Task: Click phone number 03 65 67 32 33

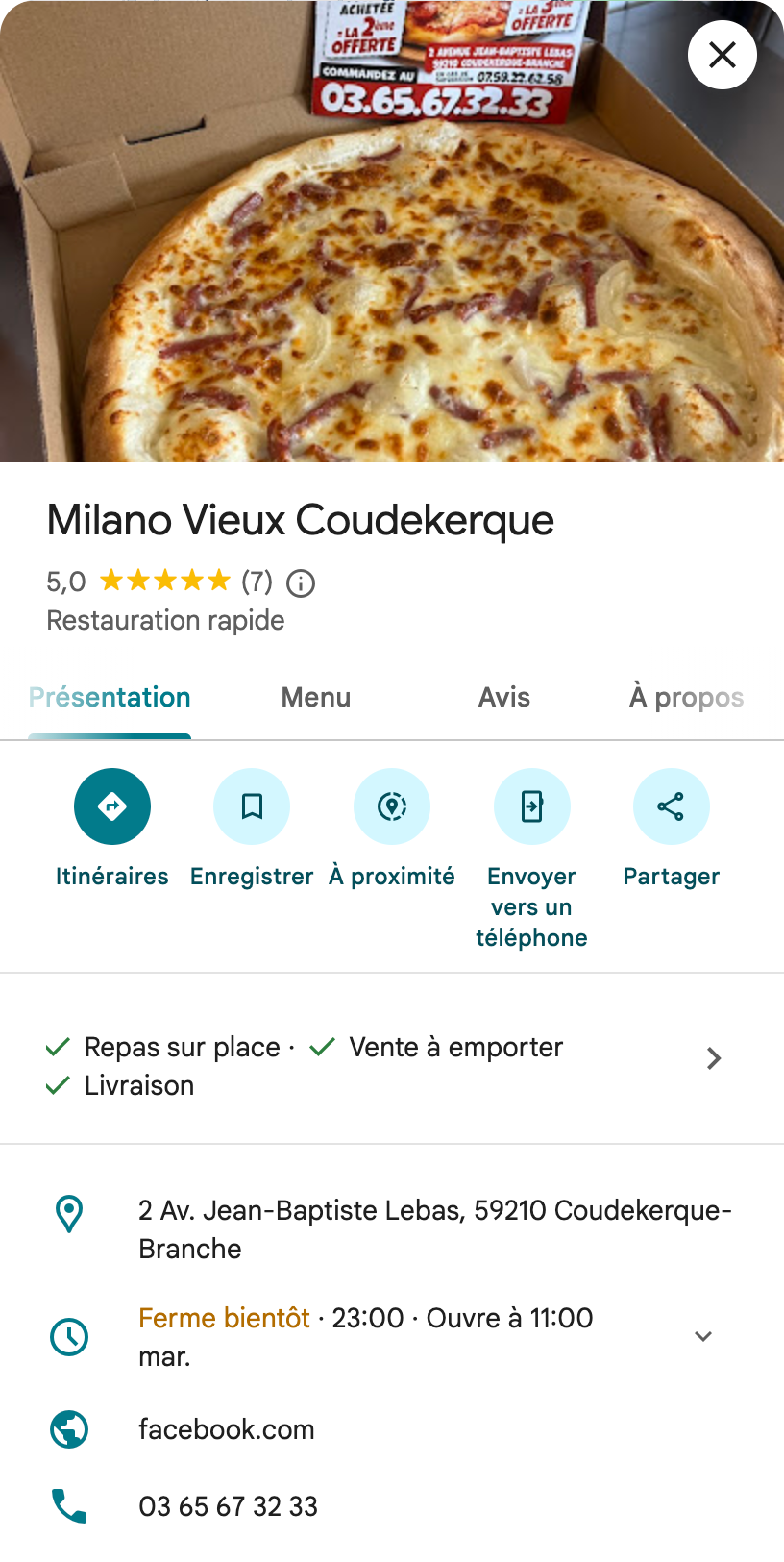Action: tap(229, 1506)
